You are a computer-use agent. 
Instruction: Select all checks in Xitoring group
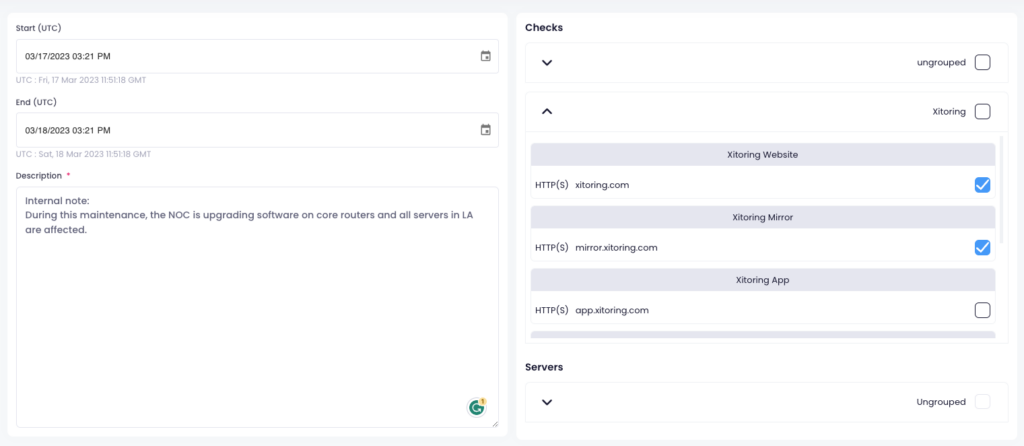coord(982,112)
